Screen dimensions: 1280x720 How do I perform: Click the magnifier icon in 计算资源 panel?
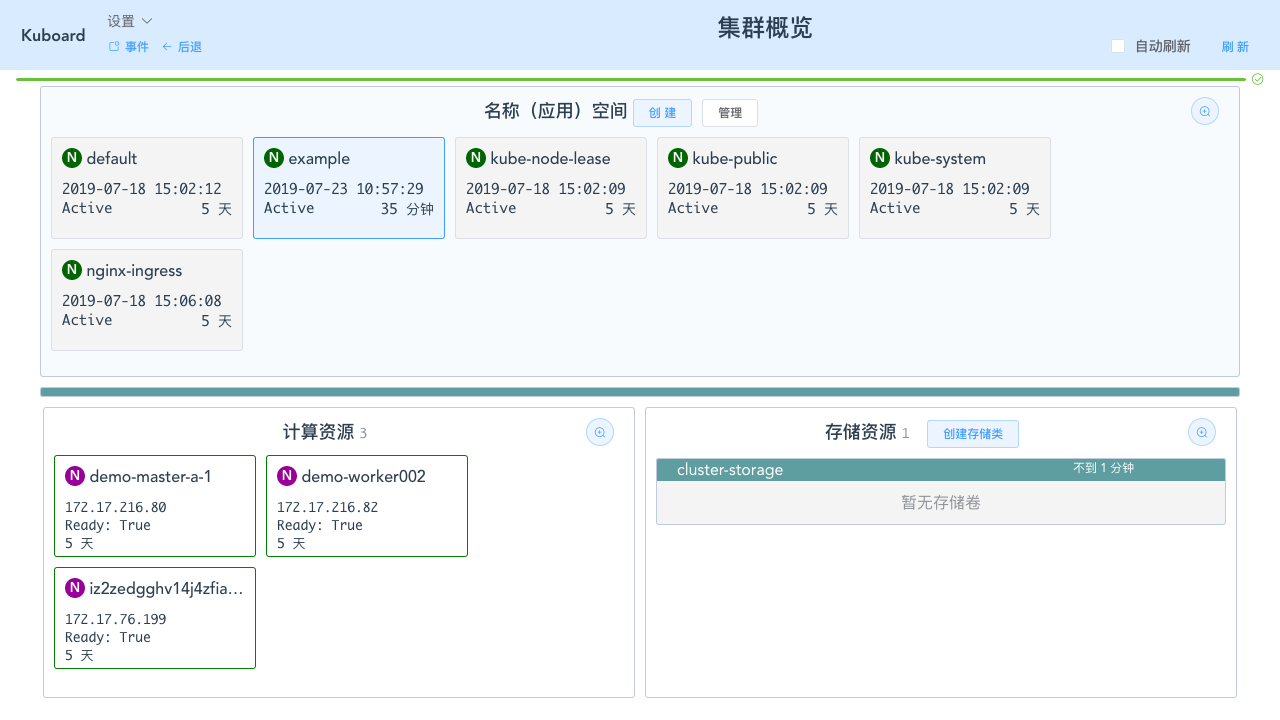coord(599,431)
